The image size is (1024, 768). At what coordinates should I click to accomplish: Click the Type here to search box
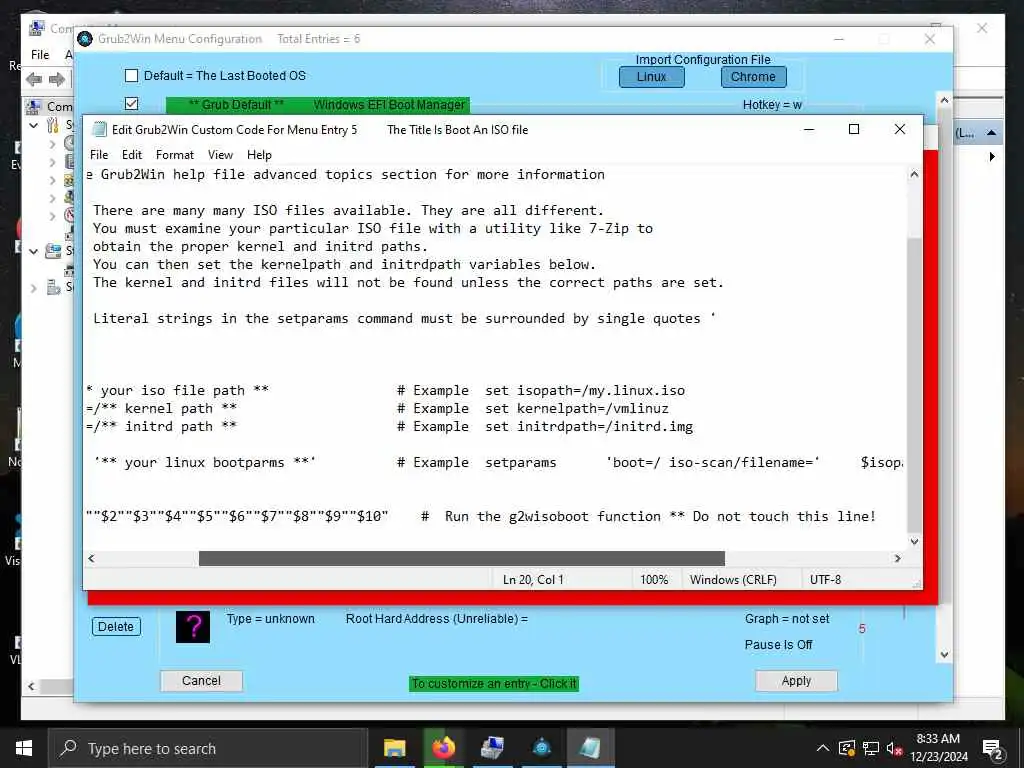pyautogui.click(x=206, y=748)
